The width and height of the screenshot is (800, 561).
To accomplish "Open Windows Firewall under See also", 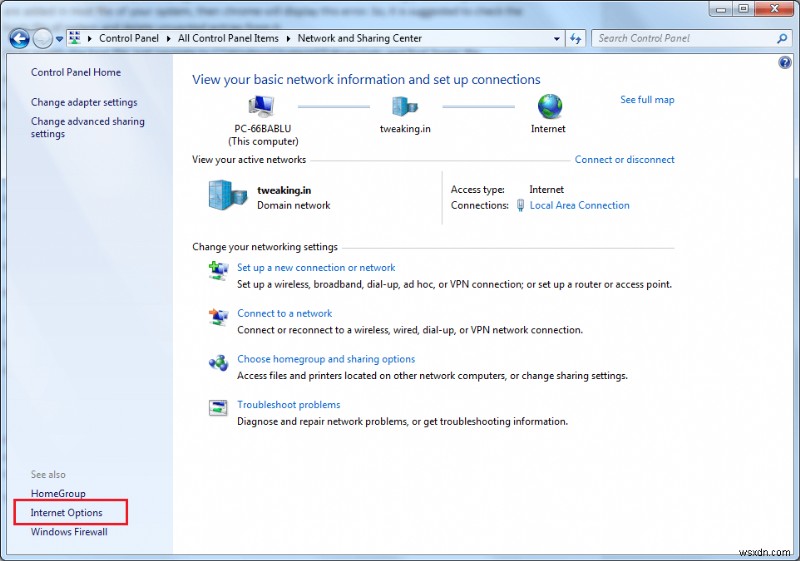I will point(69,532).
